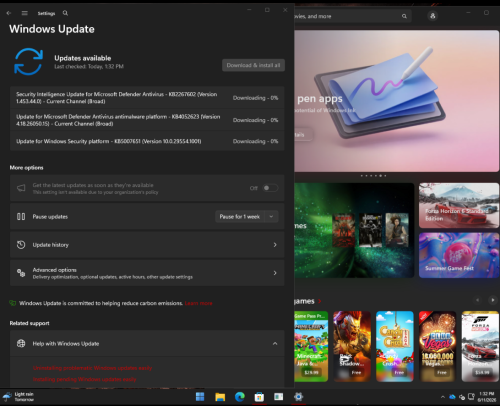Open the Store user profile icon

pyautogui.click(x=433, y=16)
